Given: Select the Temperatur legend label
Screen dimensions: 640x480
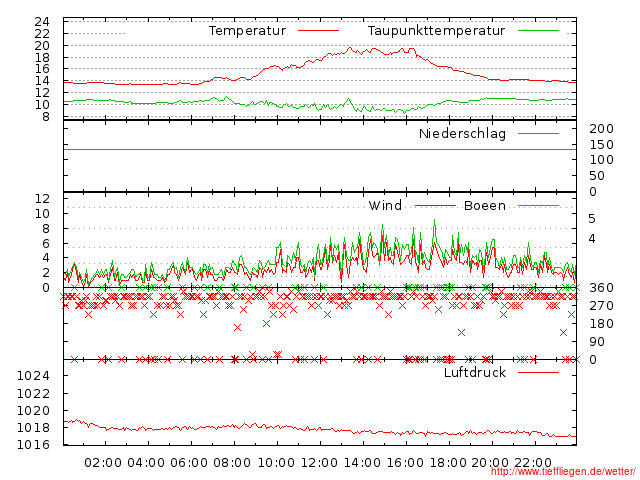Looking at the screenshot, I should pyautogui.click(x=247, y=31).
